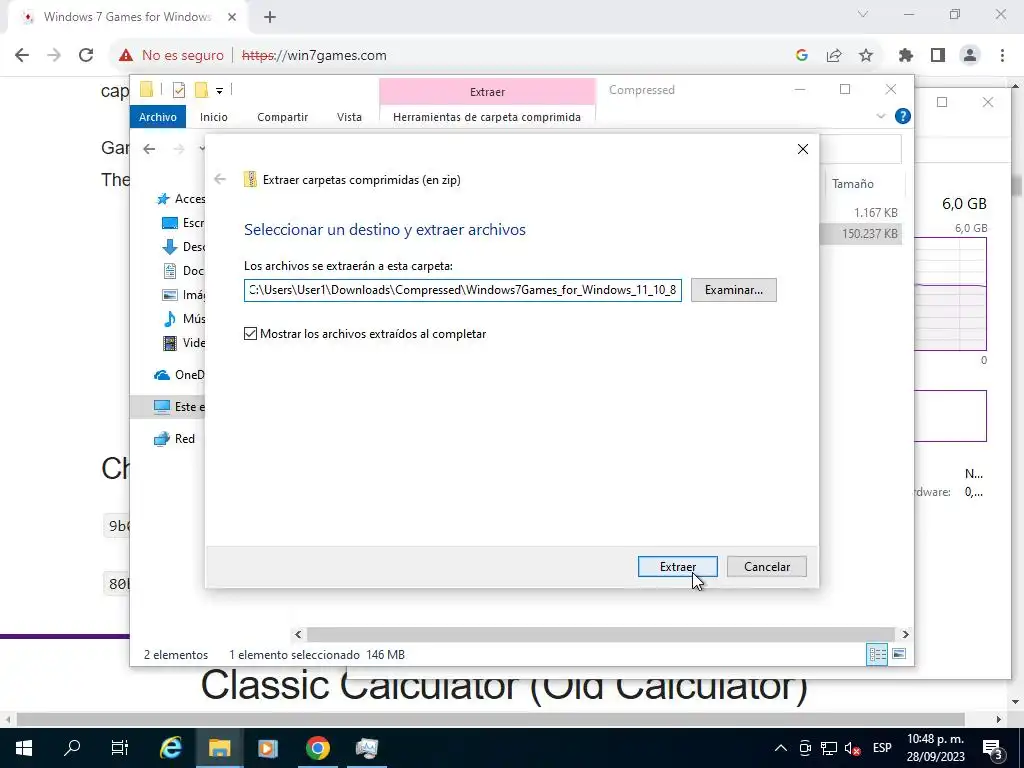Switch to the Compartir ribbon tab
This screenshot has width=1024, height=768.
pyautogui.click(x=282, y=117)
